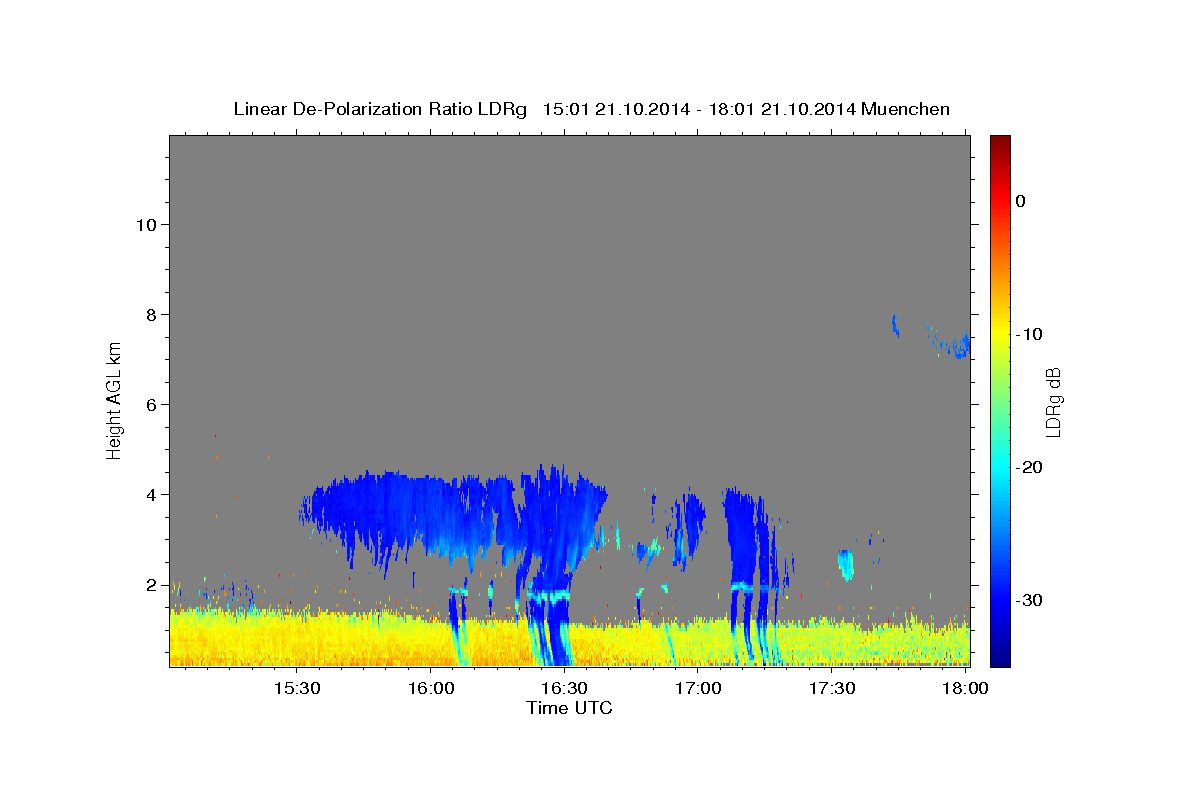Click the plot title starting with 'Linear De-Polarization Ratio LDRg'

[591, 109]
